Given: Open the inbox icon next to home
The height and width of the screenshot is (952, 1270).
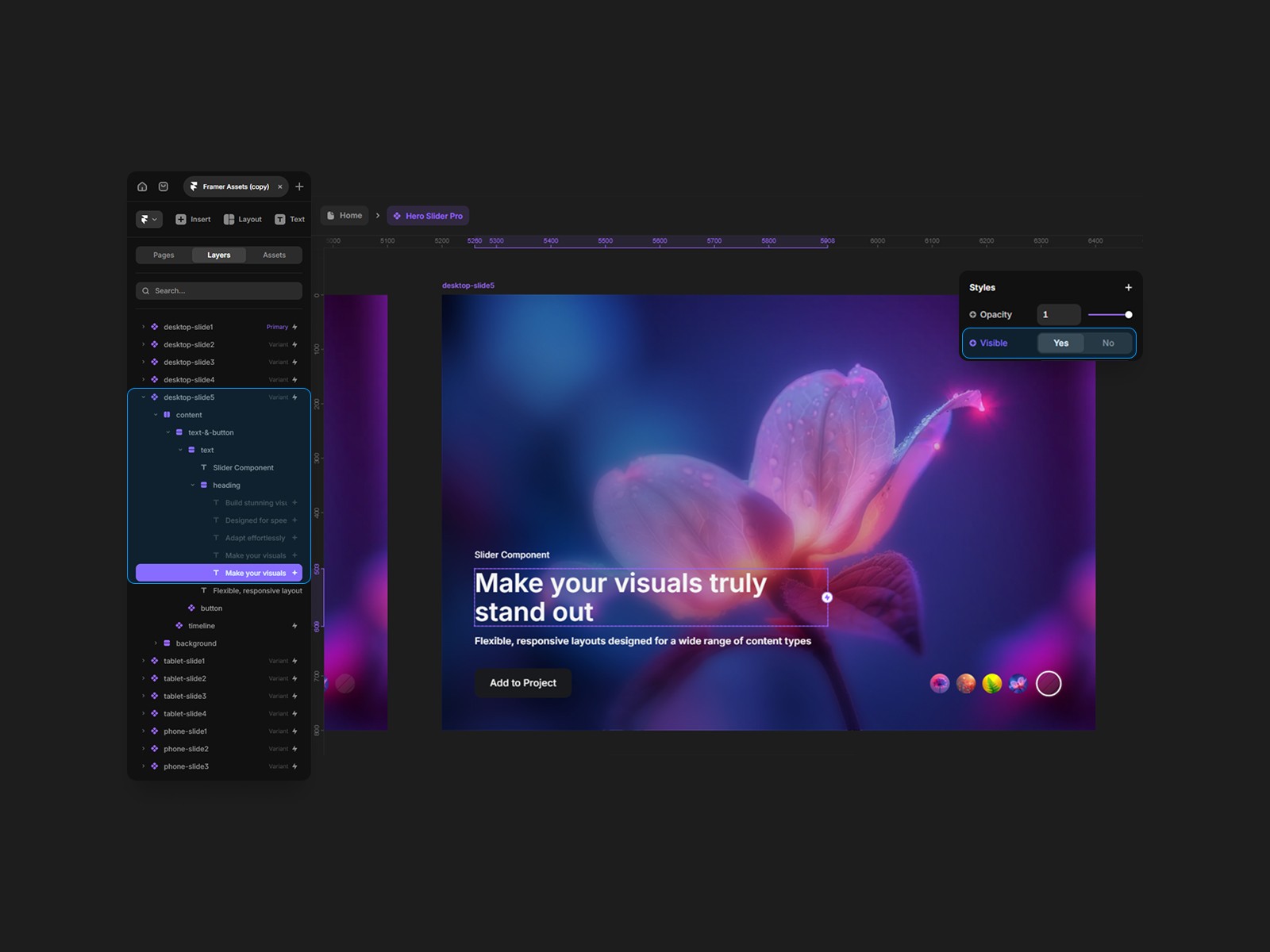Looking at the screenshot, I should 164,186.
